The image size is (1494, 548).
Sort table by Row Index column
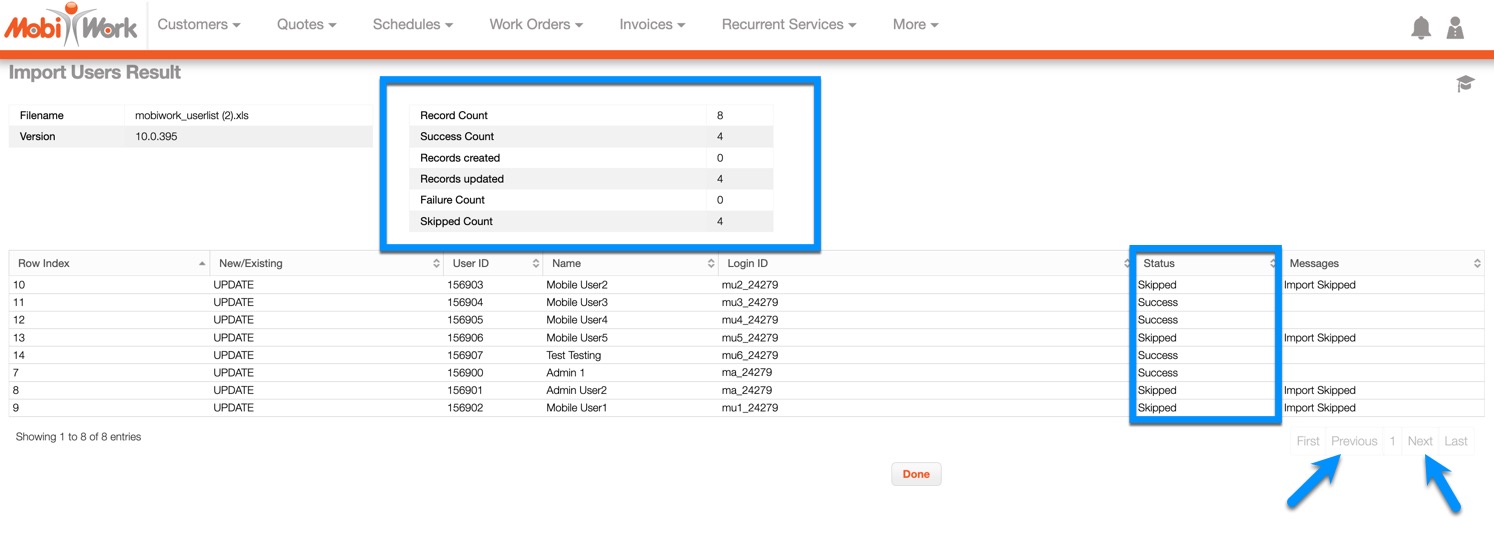pos(109,263)
